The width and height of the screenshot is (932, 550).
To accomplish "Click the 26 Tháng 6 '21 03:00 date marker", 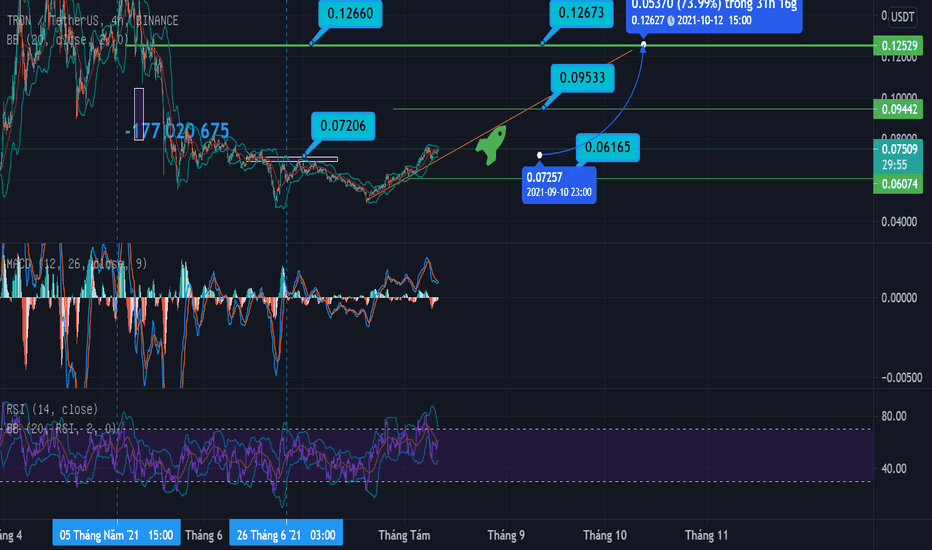I will 286,535.
